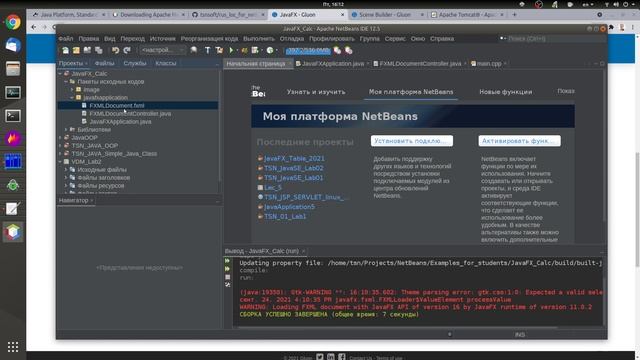Switch to the Службы panel tab
The image size is (640, 360).
(x=135, y=63)
